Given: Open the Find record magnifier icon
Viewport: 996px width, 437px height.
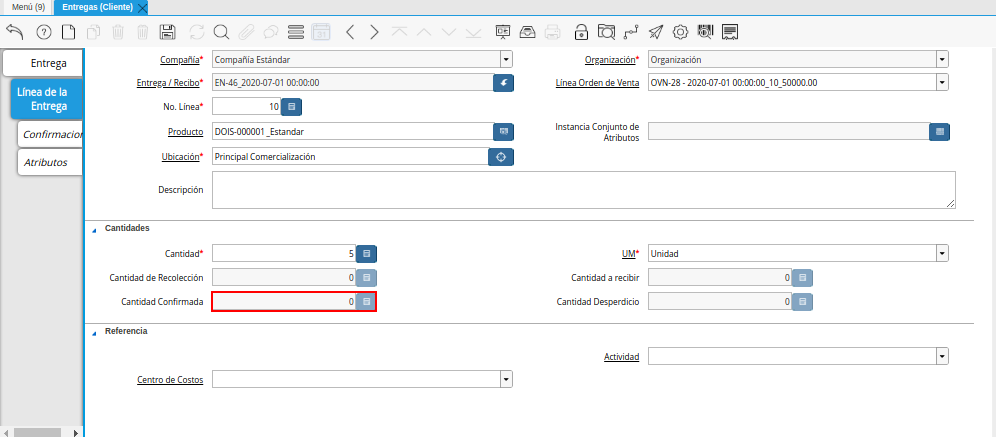Looking at the screenshot, I should coord(221,32).
